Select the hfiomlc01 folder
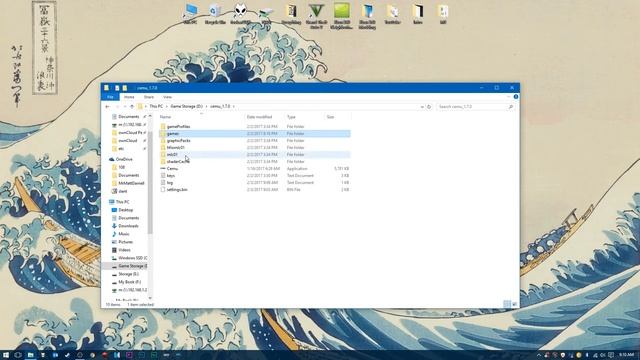Screen dimensions: 640x360 [176, 147]
